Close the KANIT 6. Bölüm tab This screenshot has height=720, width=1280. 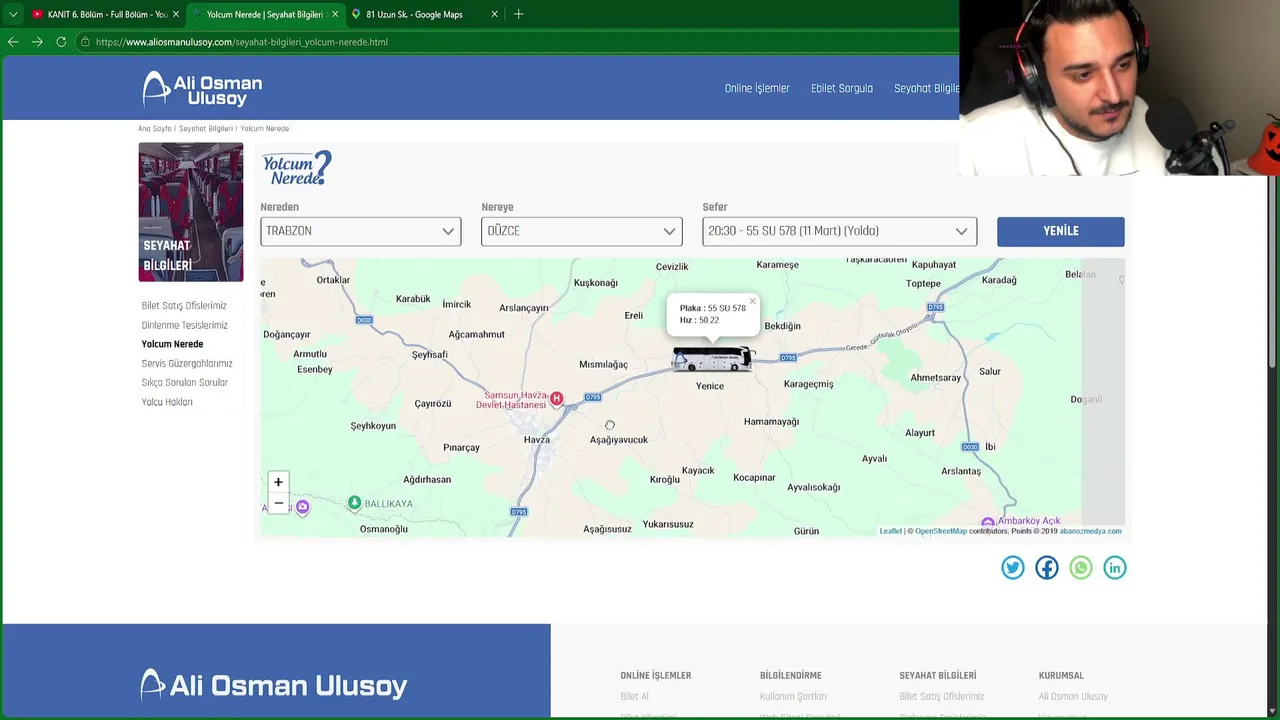(176, 14)
